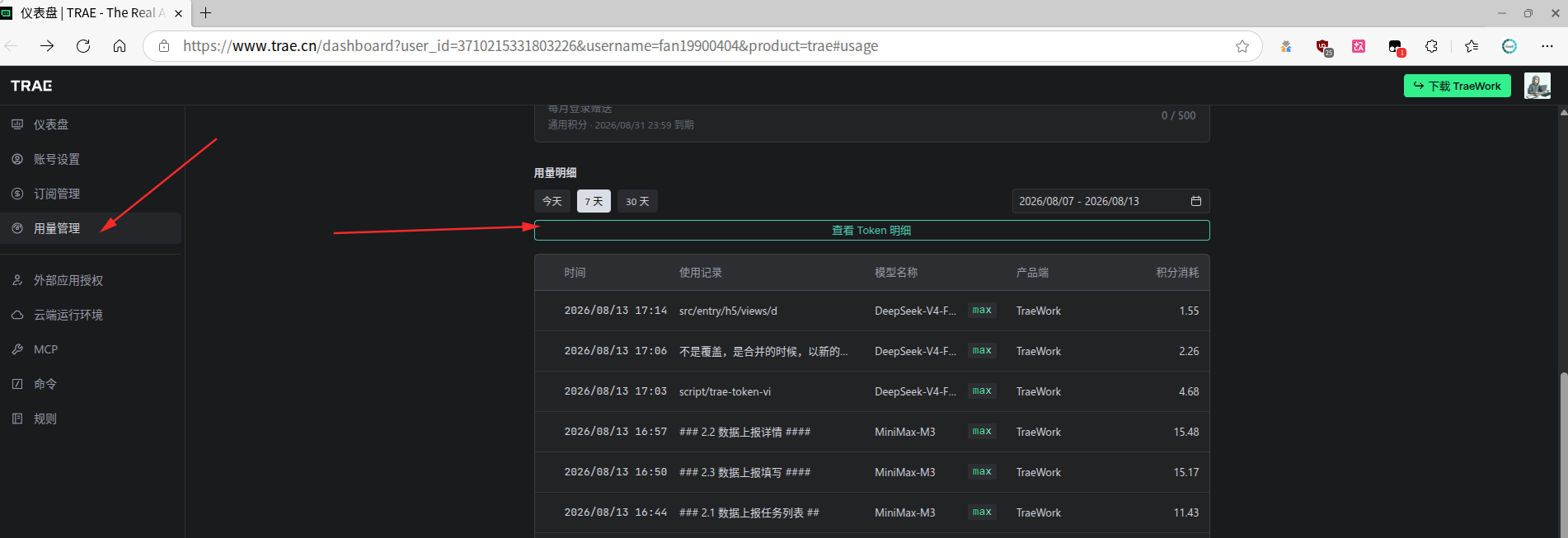The width and height of the screenshot is (1568, 538).
Task: Click the red shield extension icon
Action: tap(1323, 47)
